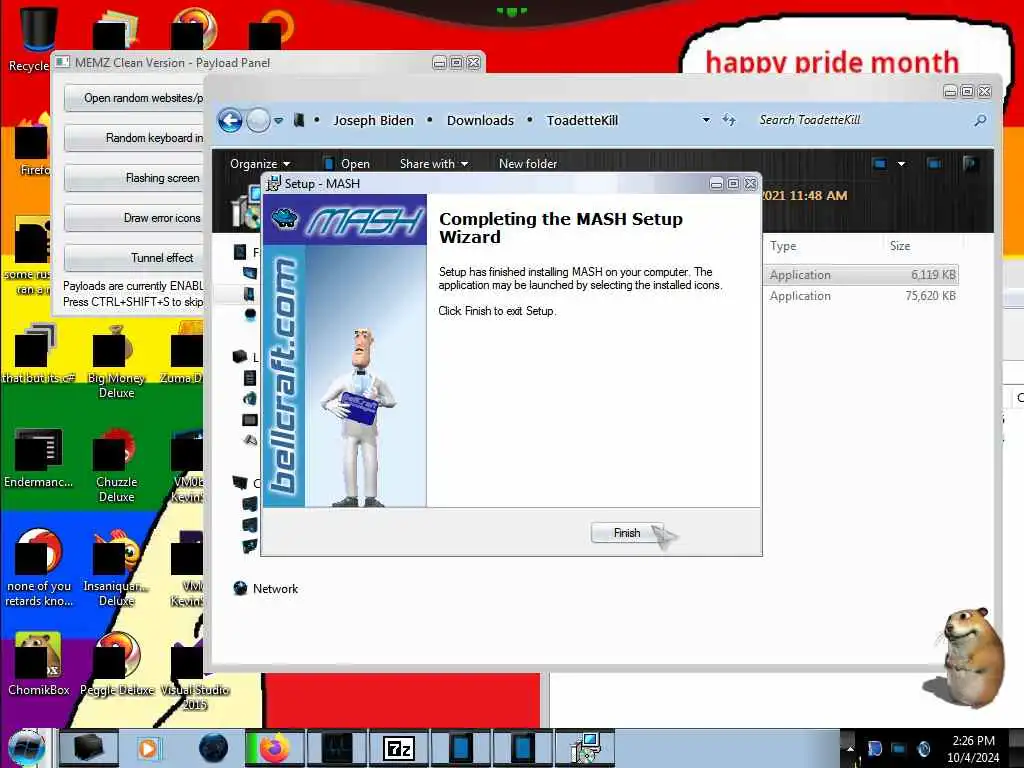Image resolution: width=1024 pixels, height=768 pixels.
Task: Create a New folder from toolbar
Action: (x=528, y=164)
